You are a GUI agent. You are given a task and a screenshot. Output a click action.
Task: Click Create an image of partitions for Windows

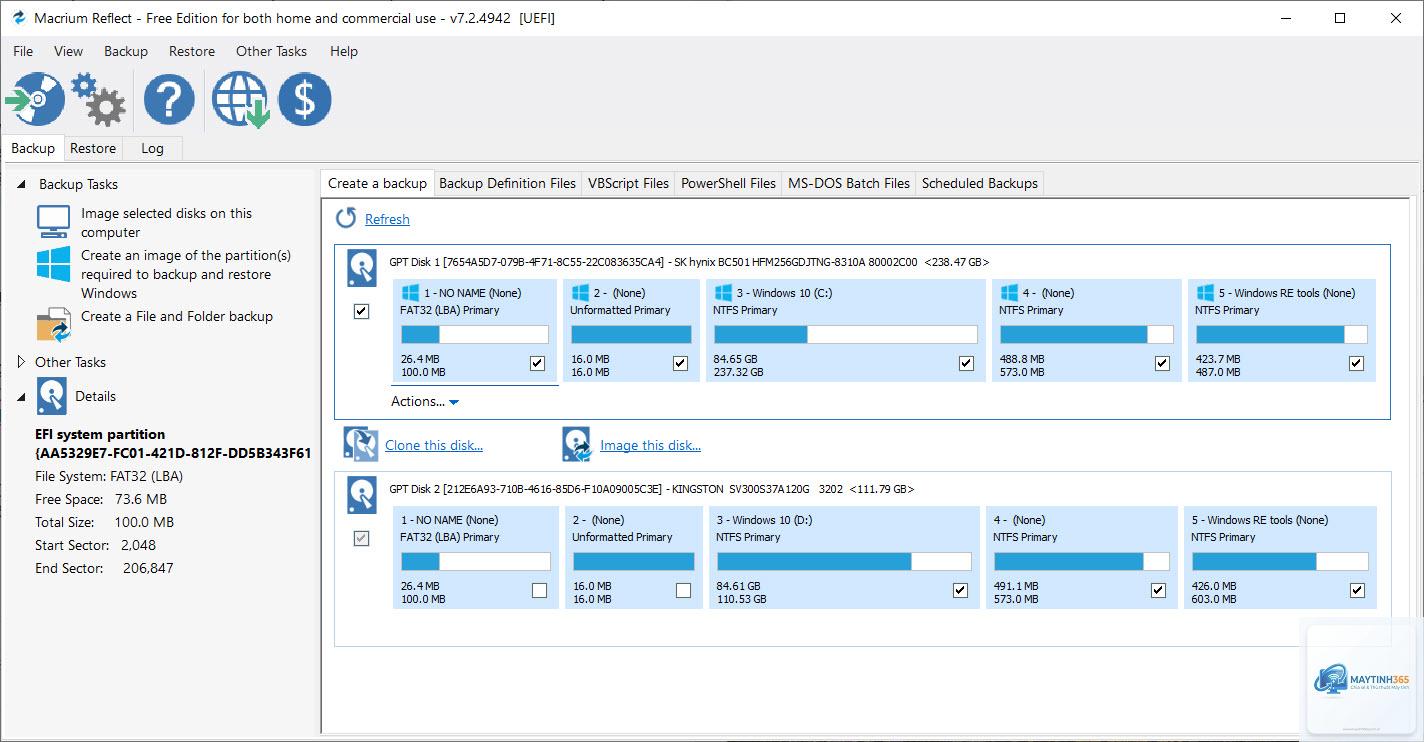(x=186, y=274)
